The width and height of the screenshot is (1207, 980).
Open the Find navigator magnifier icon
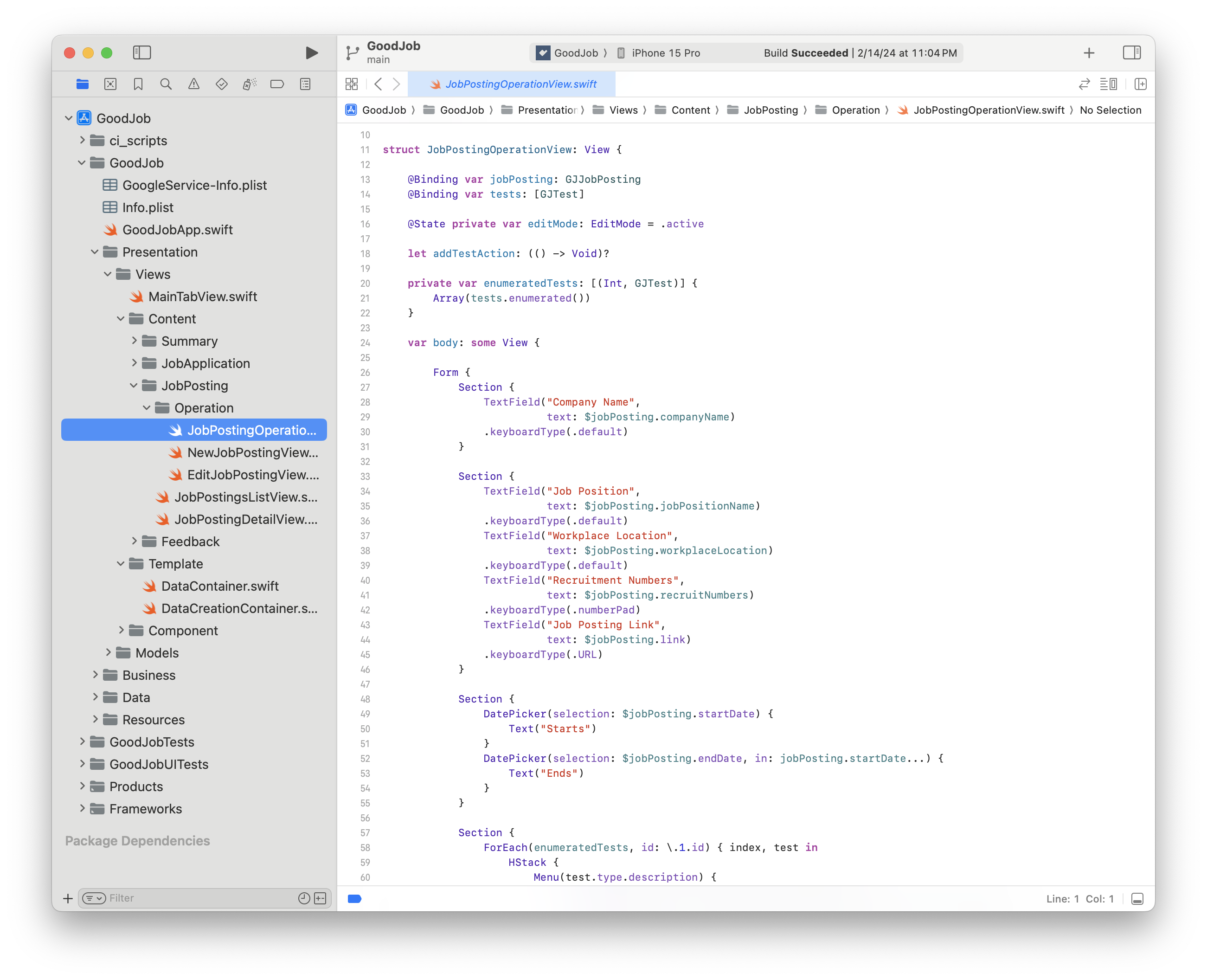coord(166,84)
